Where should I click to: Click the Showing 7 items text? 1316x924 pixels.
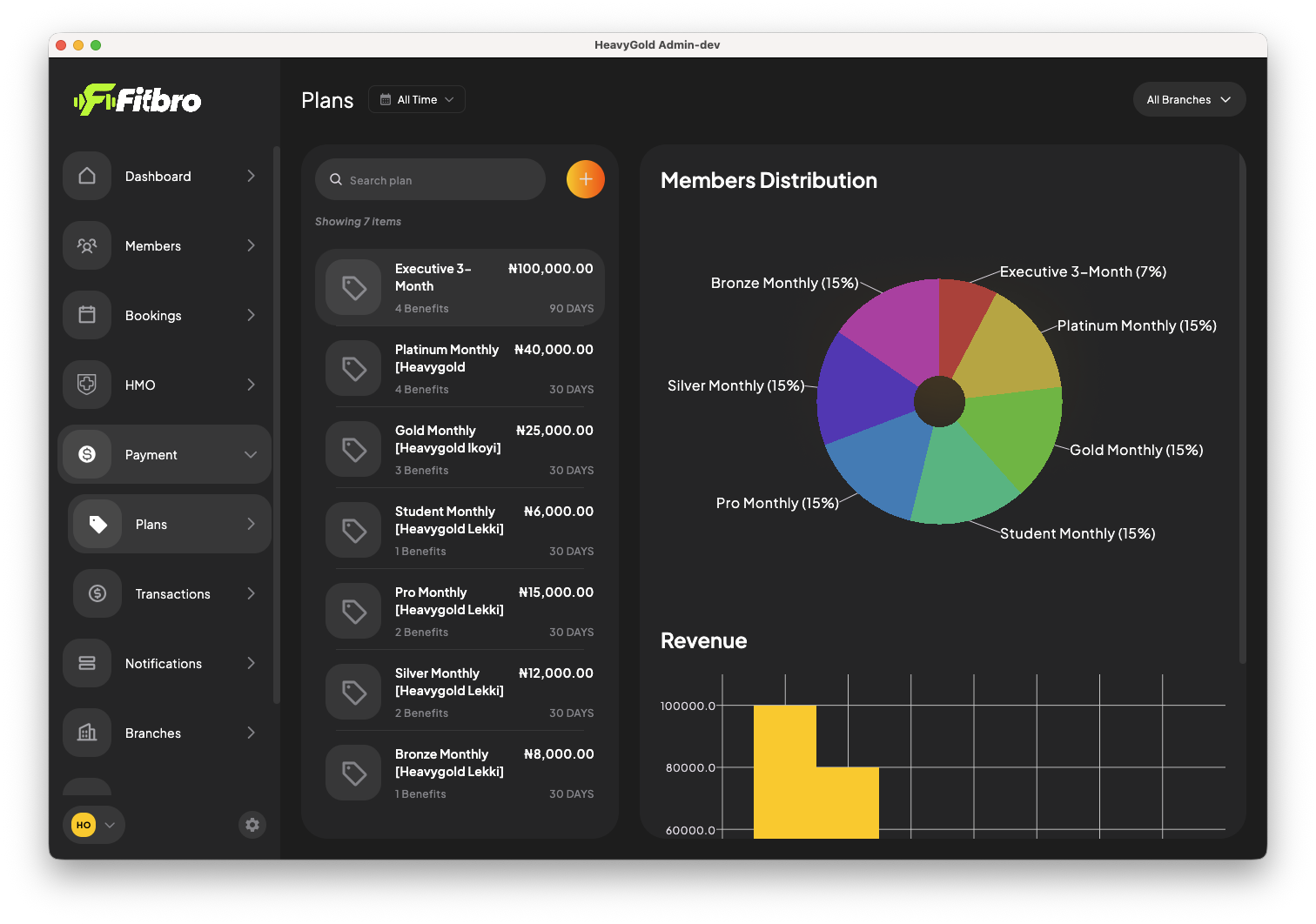click(358, 222)
